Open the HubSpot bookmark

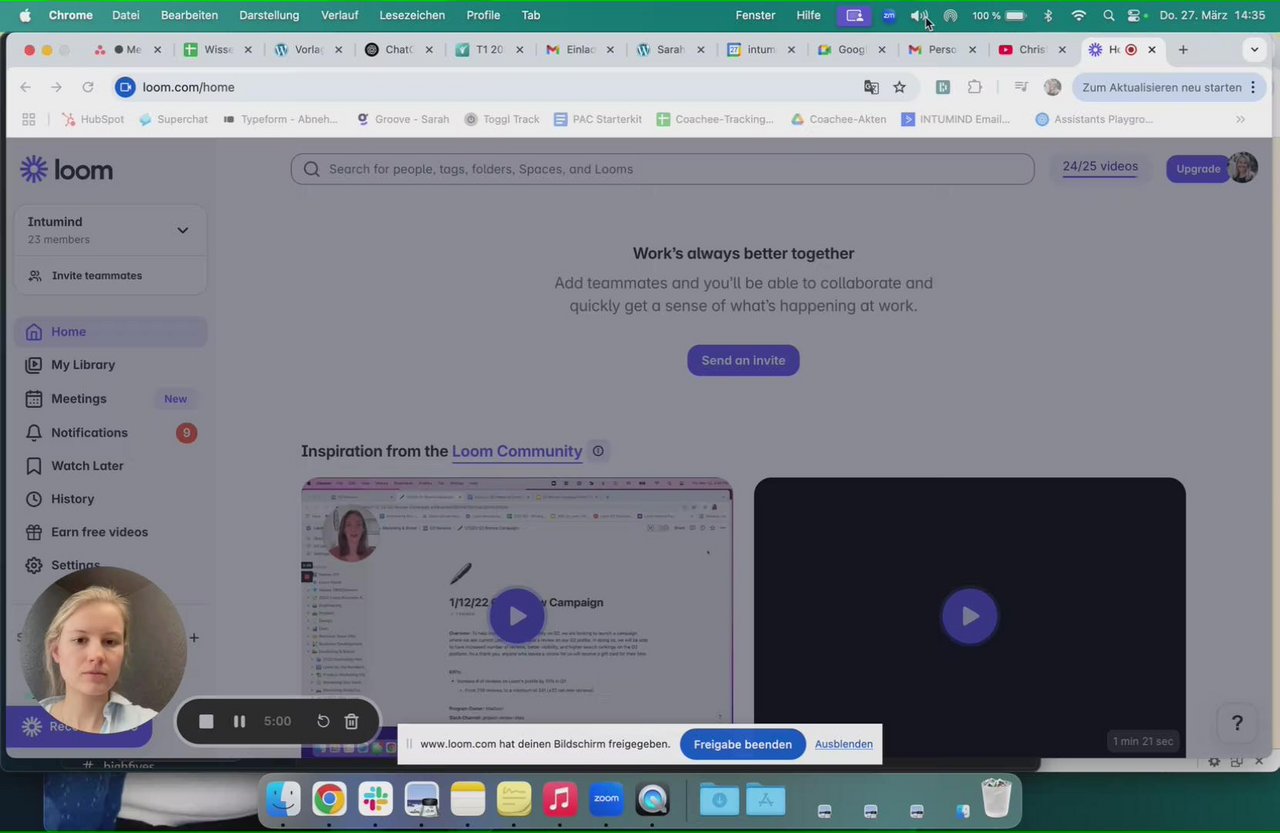(x=93, y=119)
